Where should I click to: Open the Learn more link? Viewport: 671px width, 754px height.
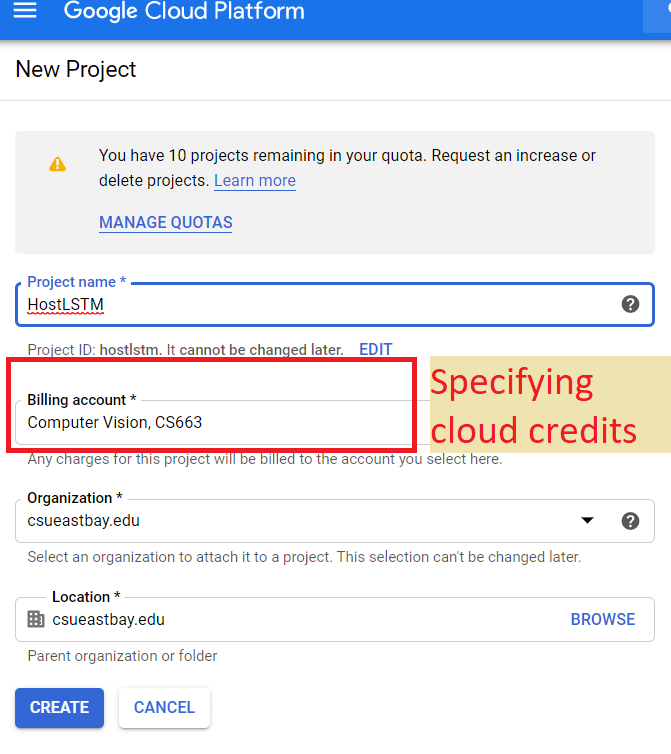[254, 181]
